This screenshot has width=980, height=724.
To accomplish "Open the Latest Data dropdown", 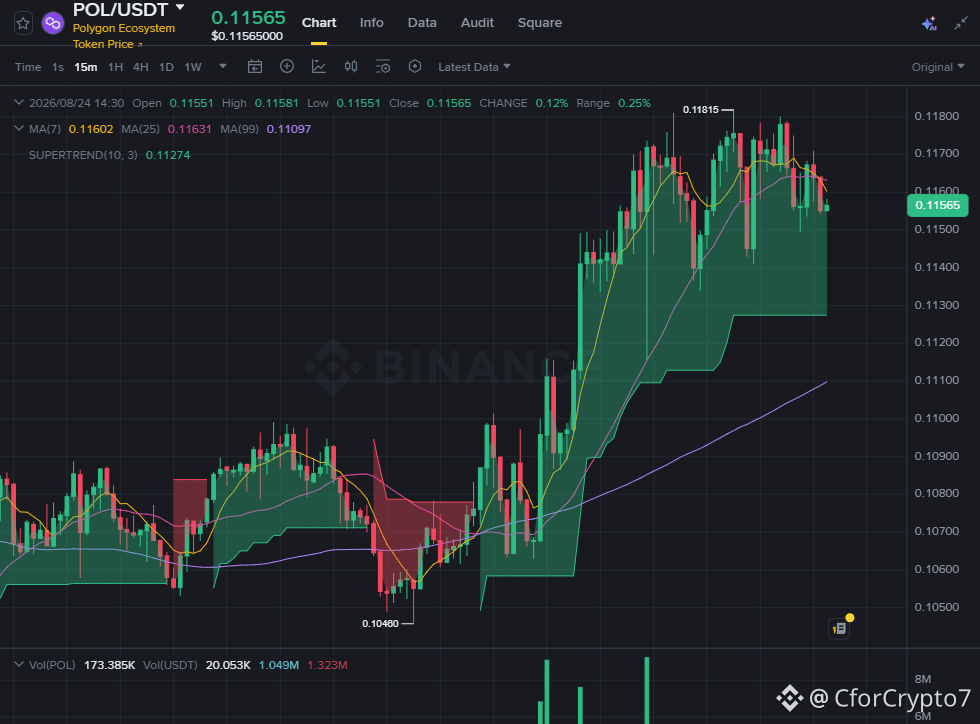I will point(474,67).
